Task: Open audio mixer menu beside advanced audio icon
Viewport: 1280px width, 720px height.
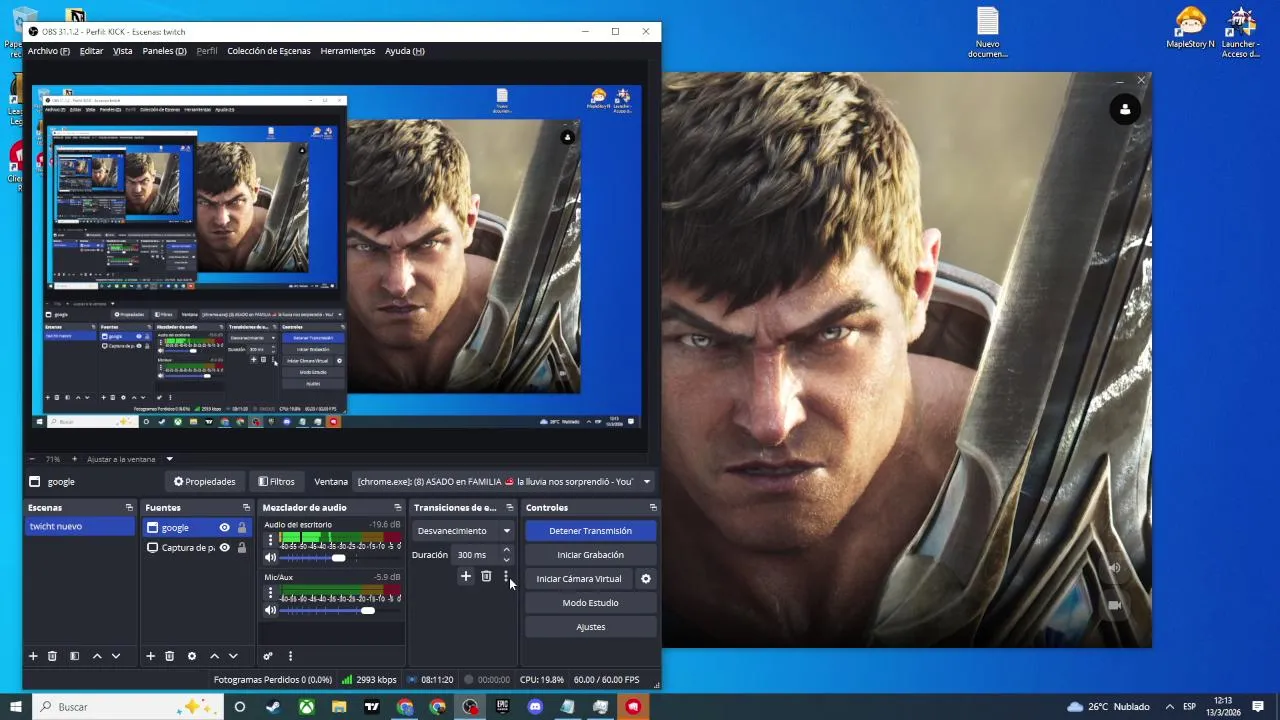Action: point(290,656)
